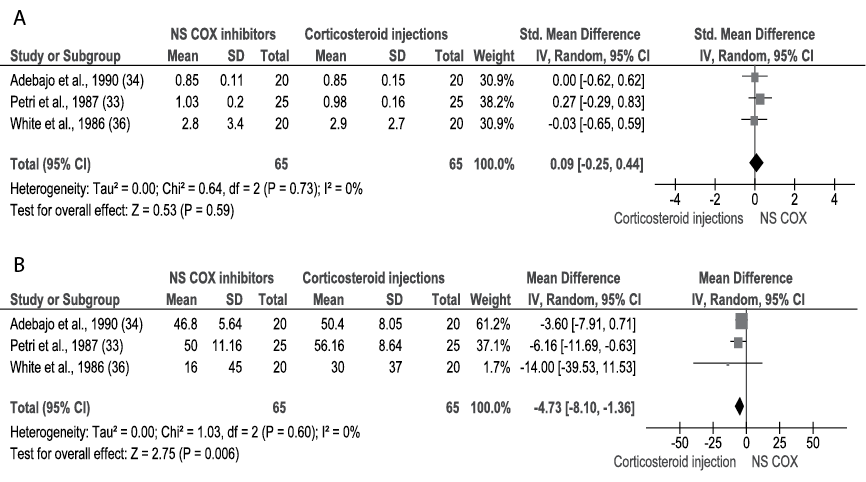The image size is (866, 482).
Task: Click Petri's gray square marker in panel B
Action: click(x=738, y=342)
